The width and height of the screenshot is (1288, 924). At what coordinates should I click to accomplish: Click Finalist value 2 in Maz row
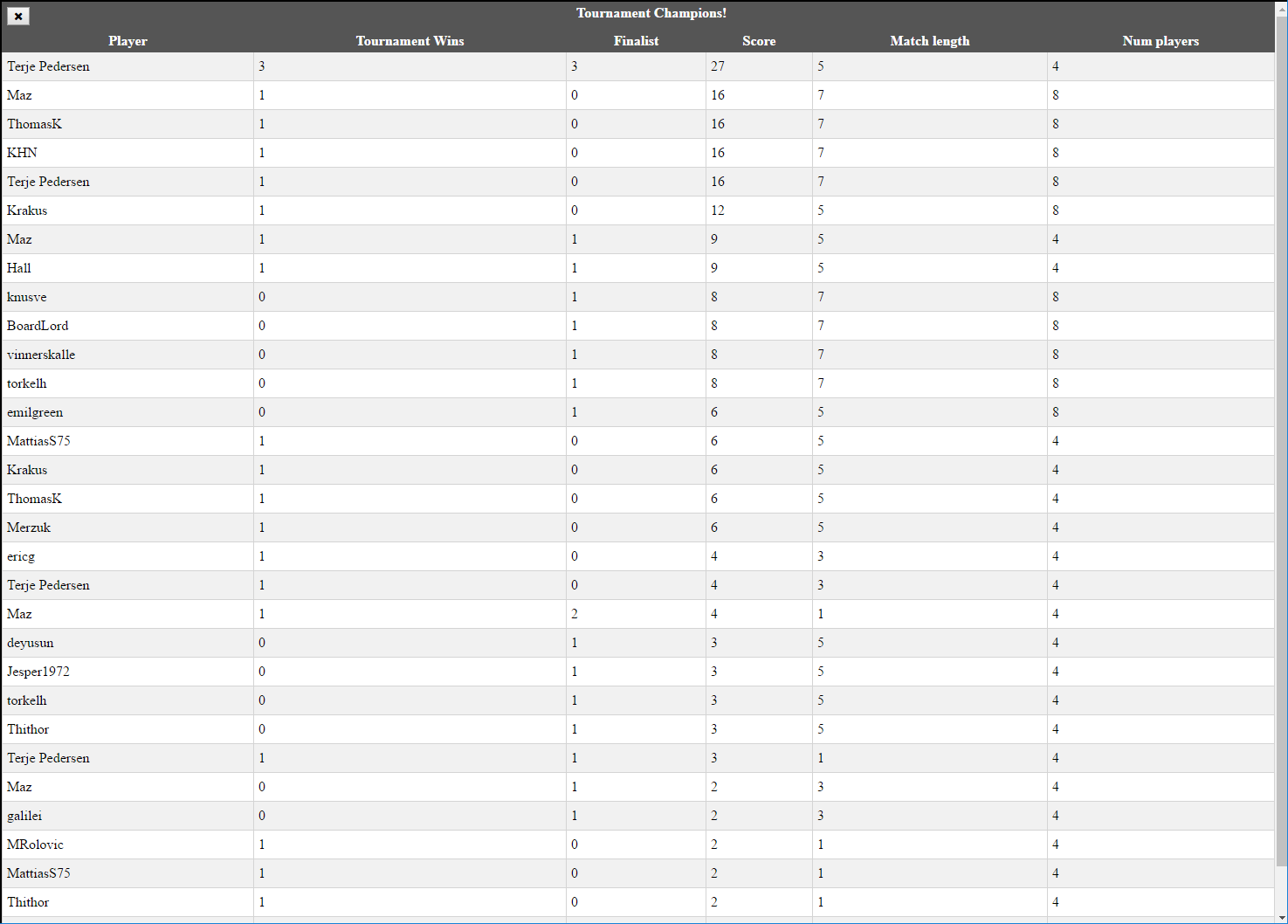[x=575, y=614]
